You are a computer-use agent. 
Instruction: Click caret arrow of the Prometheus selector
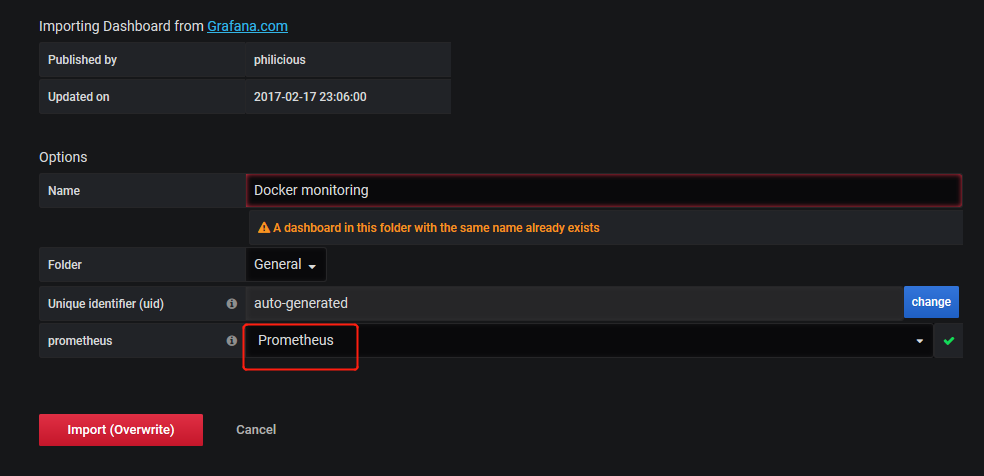919,342
